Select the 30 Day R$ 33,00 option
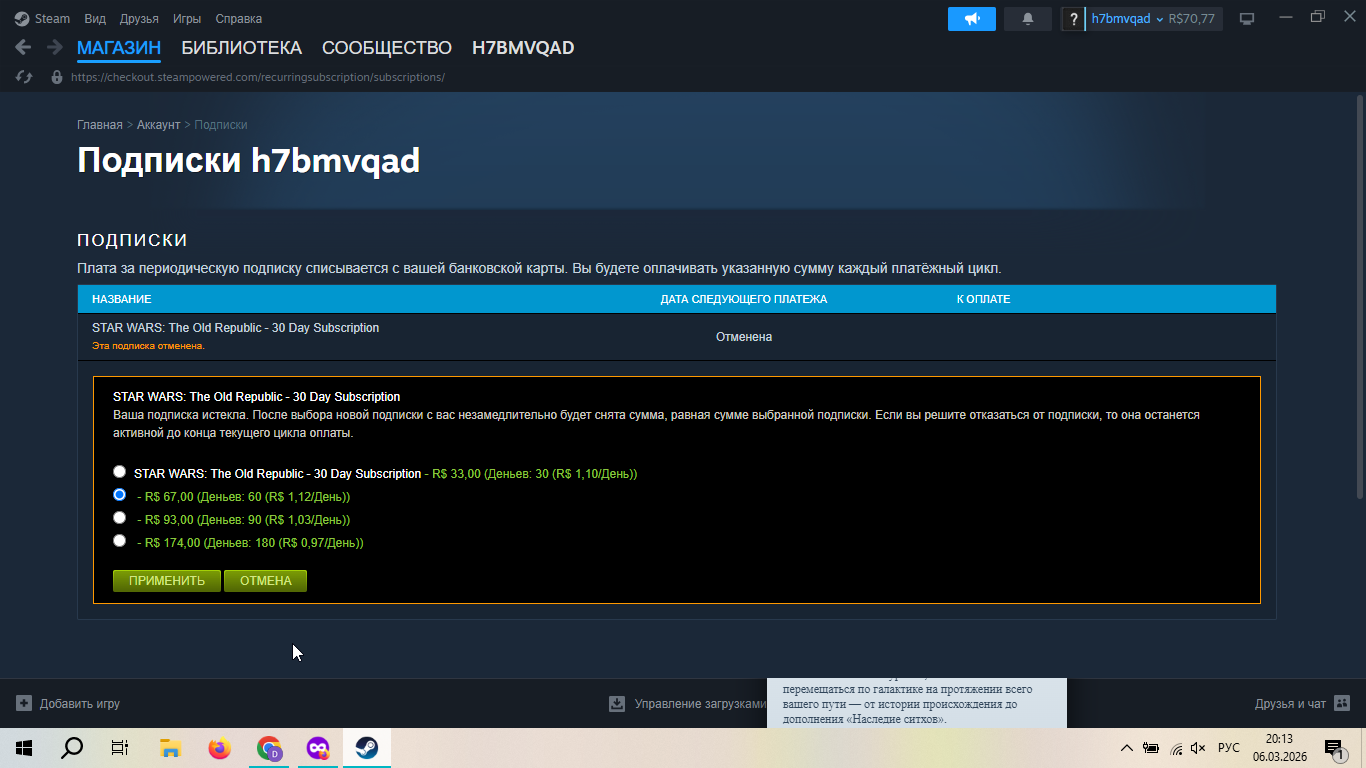This screenshot has width=1366, height=768. 120,472
